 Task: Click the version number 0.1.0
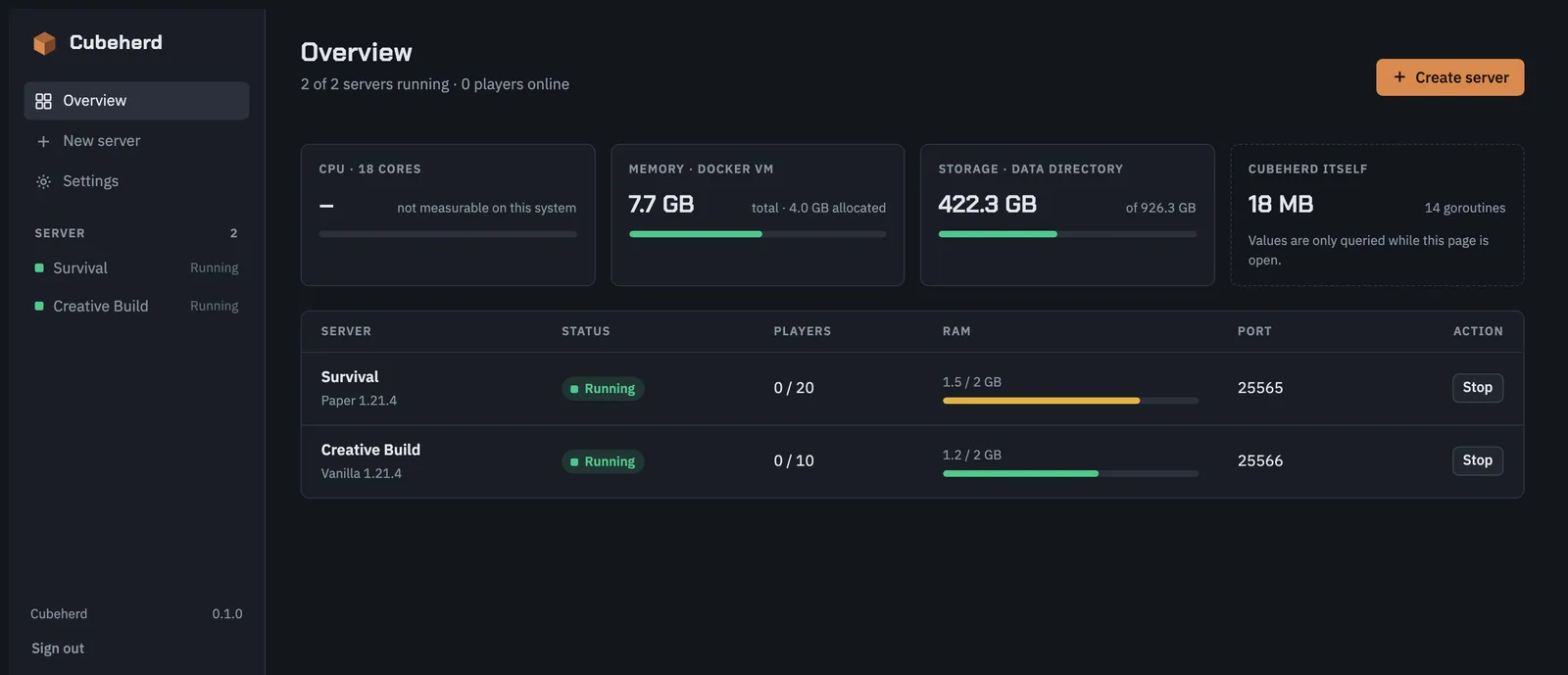pyautogui.click(x=227, y=614)
